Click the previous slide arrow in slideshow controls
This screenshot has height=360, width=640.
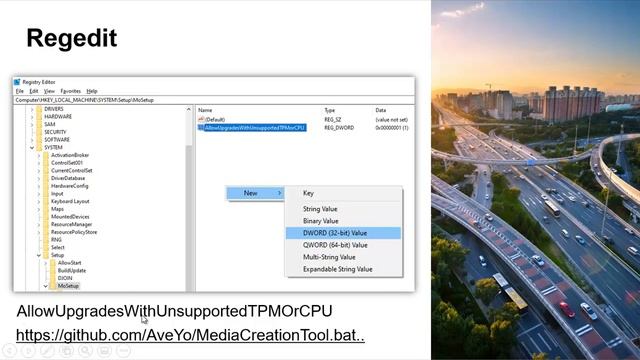pyautogui.click(x=9, y=350)
